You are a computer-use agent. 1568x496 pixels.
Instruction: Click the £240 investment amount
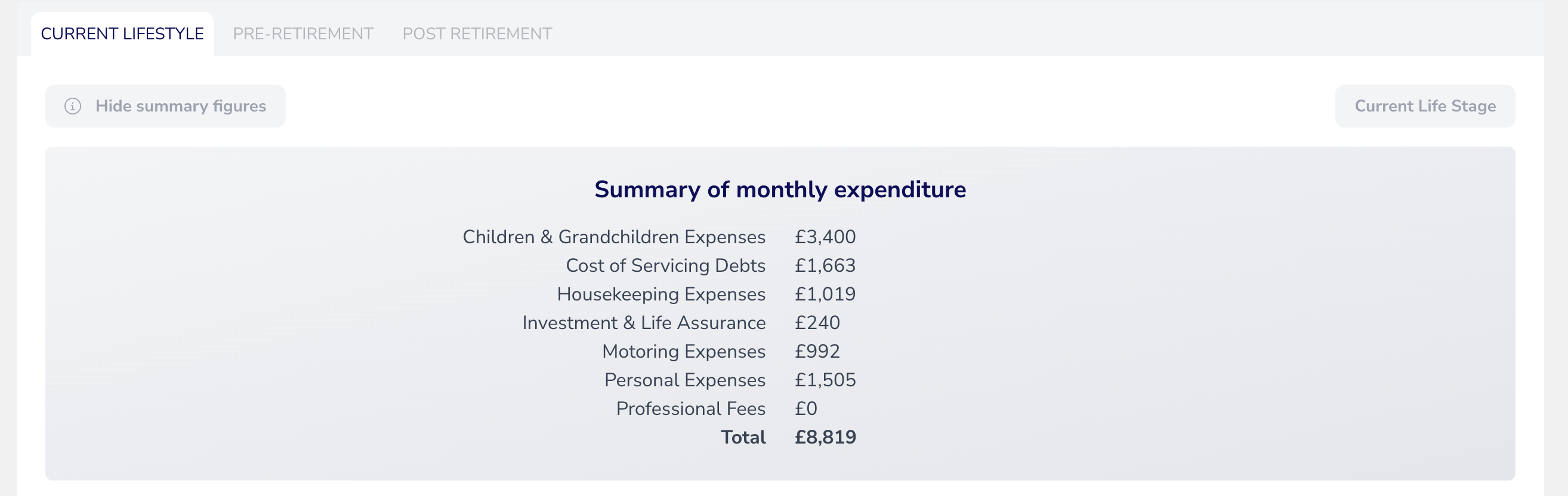817,323
